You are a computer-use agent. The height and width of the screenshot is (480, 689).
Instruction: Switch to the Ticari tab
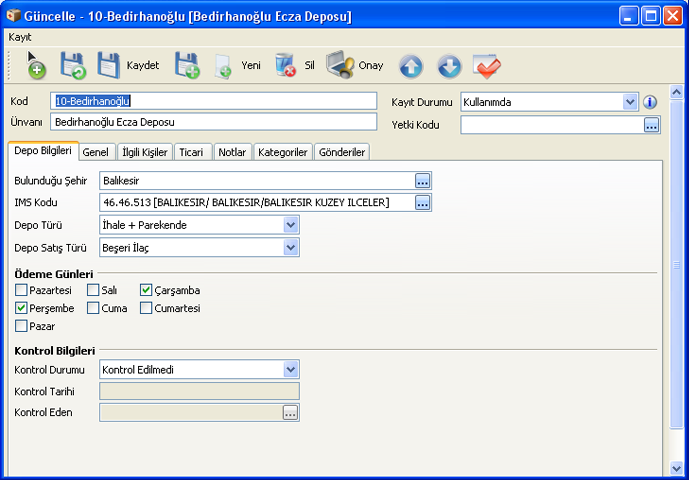click(x=192, y=152)
